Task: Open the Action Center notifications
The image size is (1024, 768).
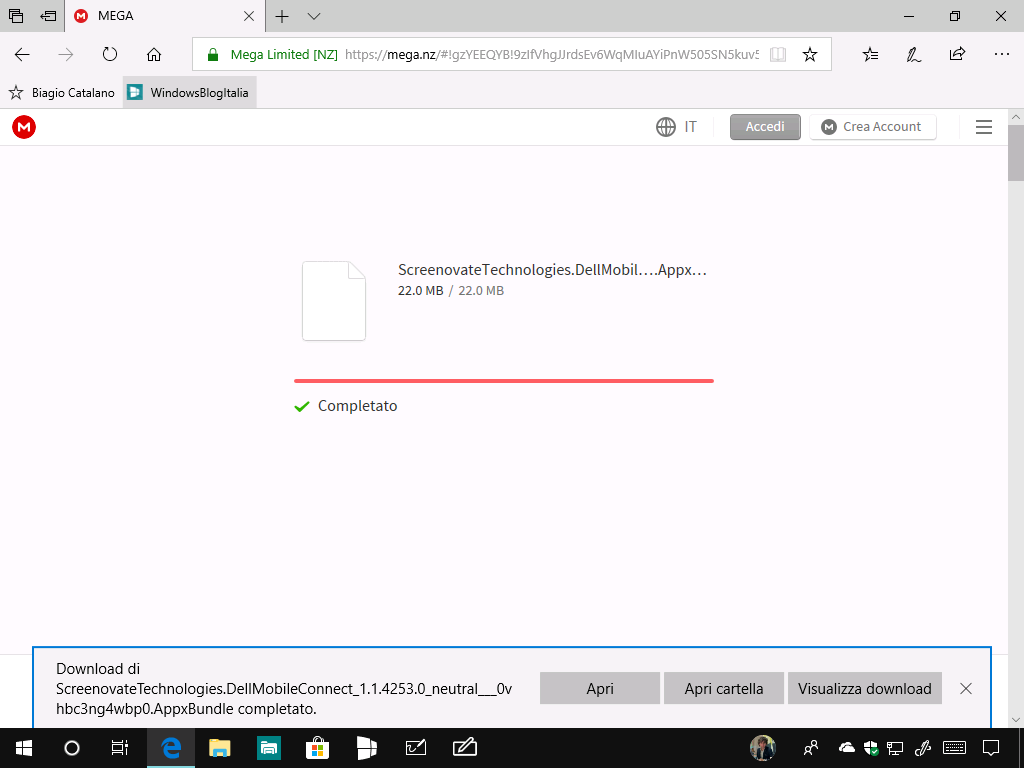Action: [x=991, y=748]
